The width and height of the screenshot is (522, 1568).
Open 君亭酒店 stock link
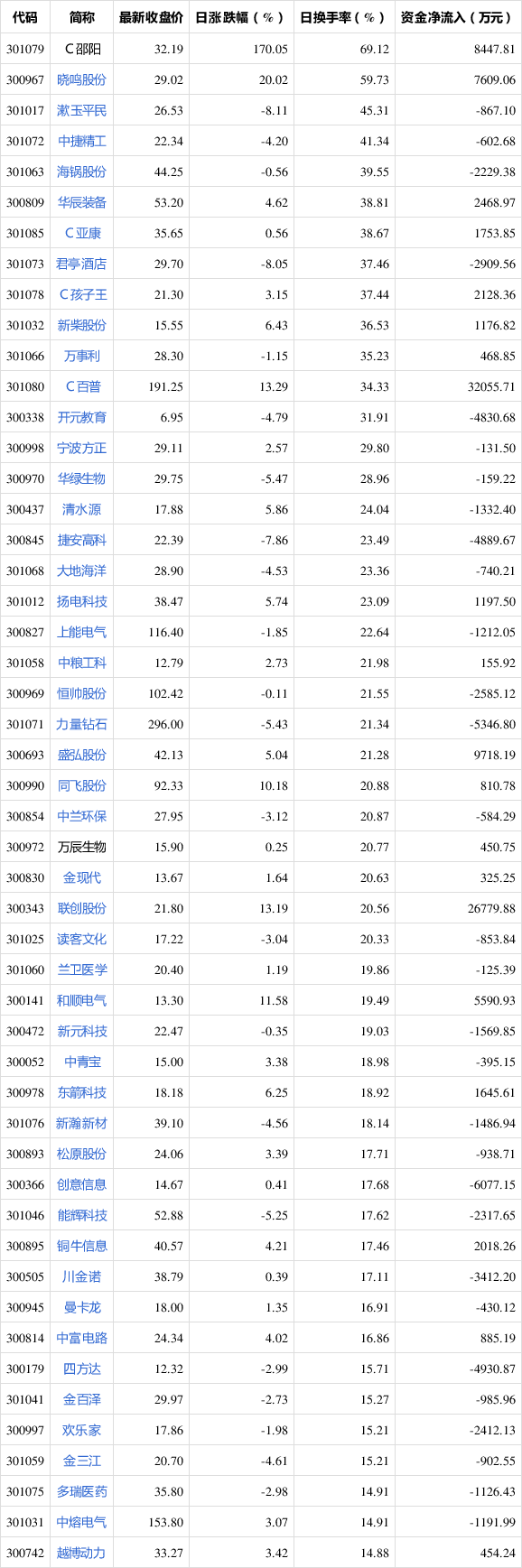click(x=82, y=264)
